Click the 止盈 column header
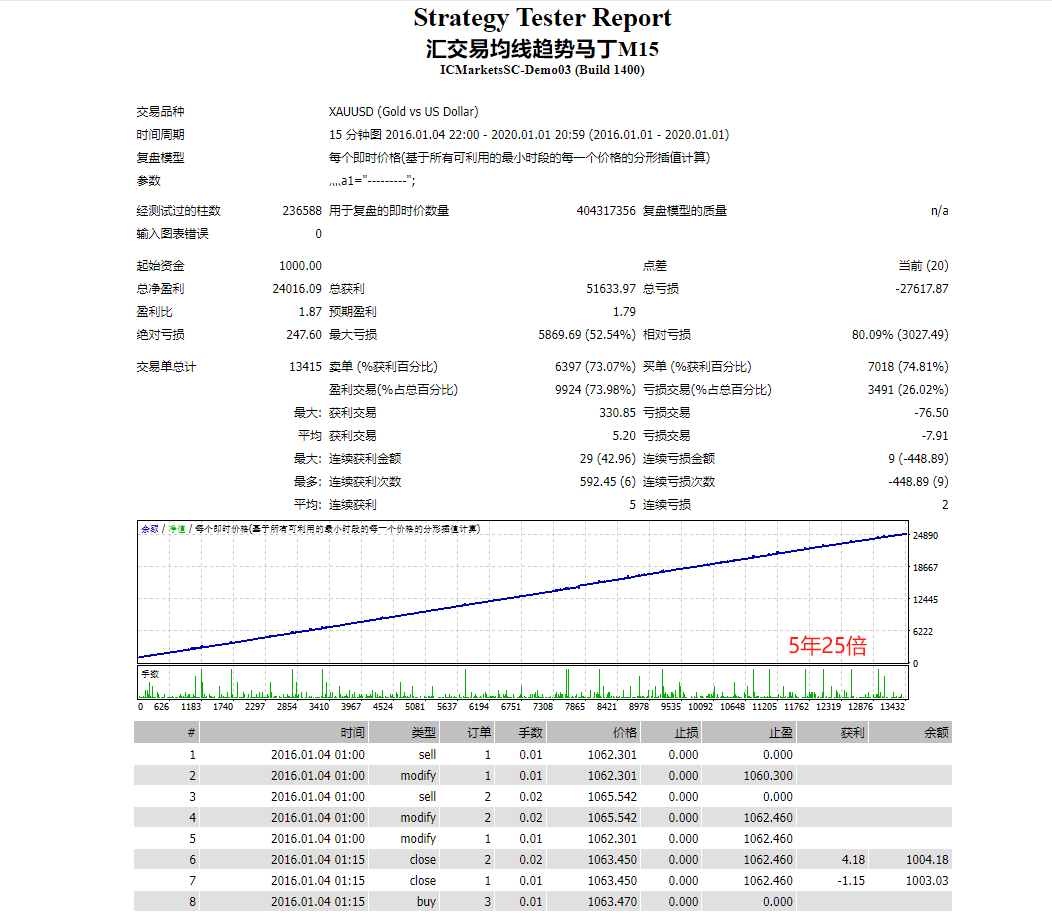The width and height of the screenshot is (1052, 916). tap(749, 732)
